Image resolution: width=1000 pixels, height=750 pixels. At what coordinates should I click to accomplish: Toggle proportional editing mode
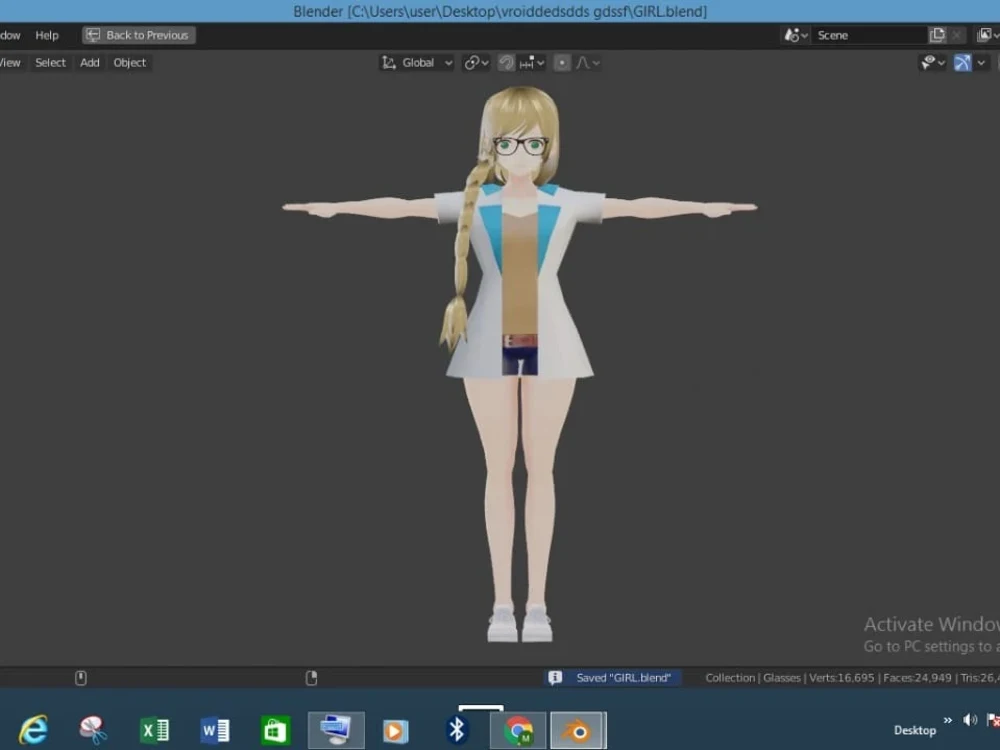(x=562, y=62)
